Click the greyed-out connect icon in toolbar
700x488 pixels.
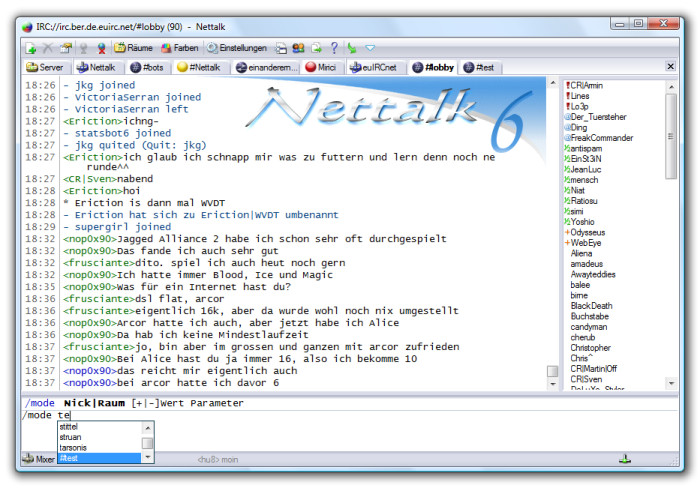click(83, 48)
